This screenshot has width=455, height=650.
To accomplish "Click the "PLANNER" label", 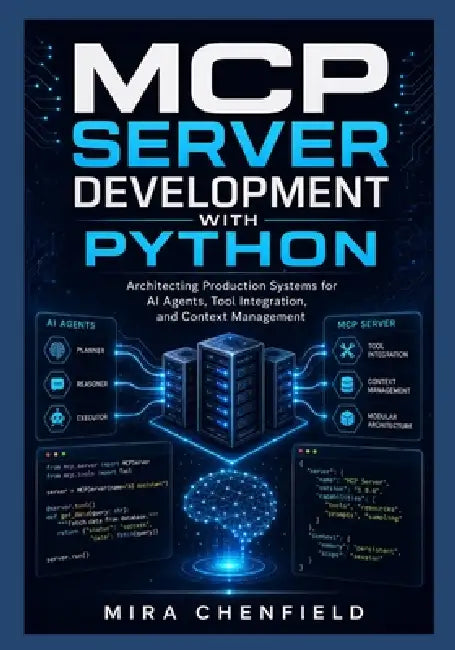I will tap(90, 350).
